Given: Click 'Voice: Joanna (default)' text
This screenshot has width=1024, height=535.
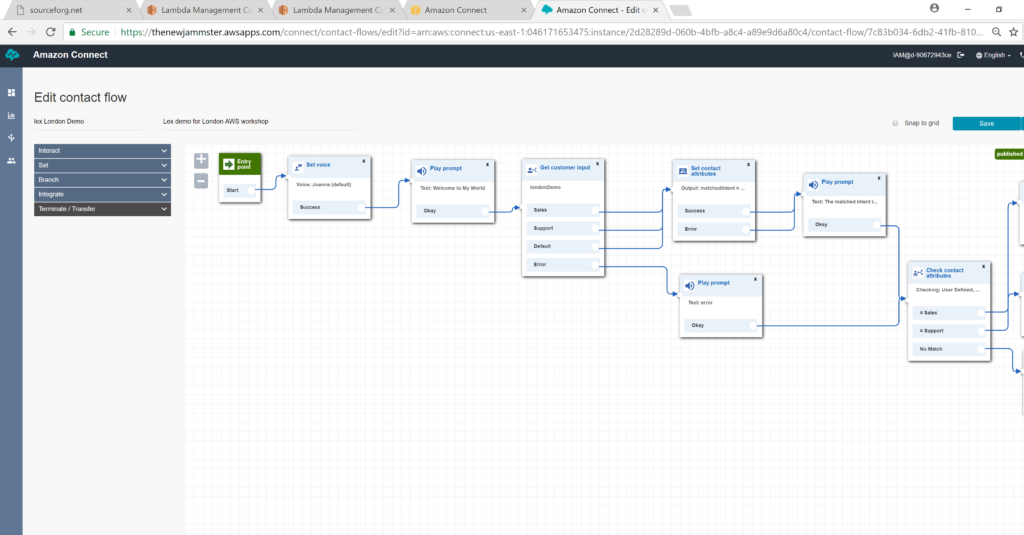Looking at the screenshot, I should pos(324,185).
